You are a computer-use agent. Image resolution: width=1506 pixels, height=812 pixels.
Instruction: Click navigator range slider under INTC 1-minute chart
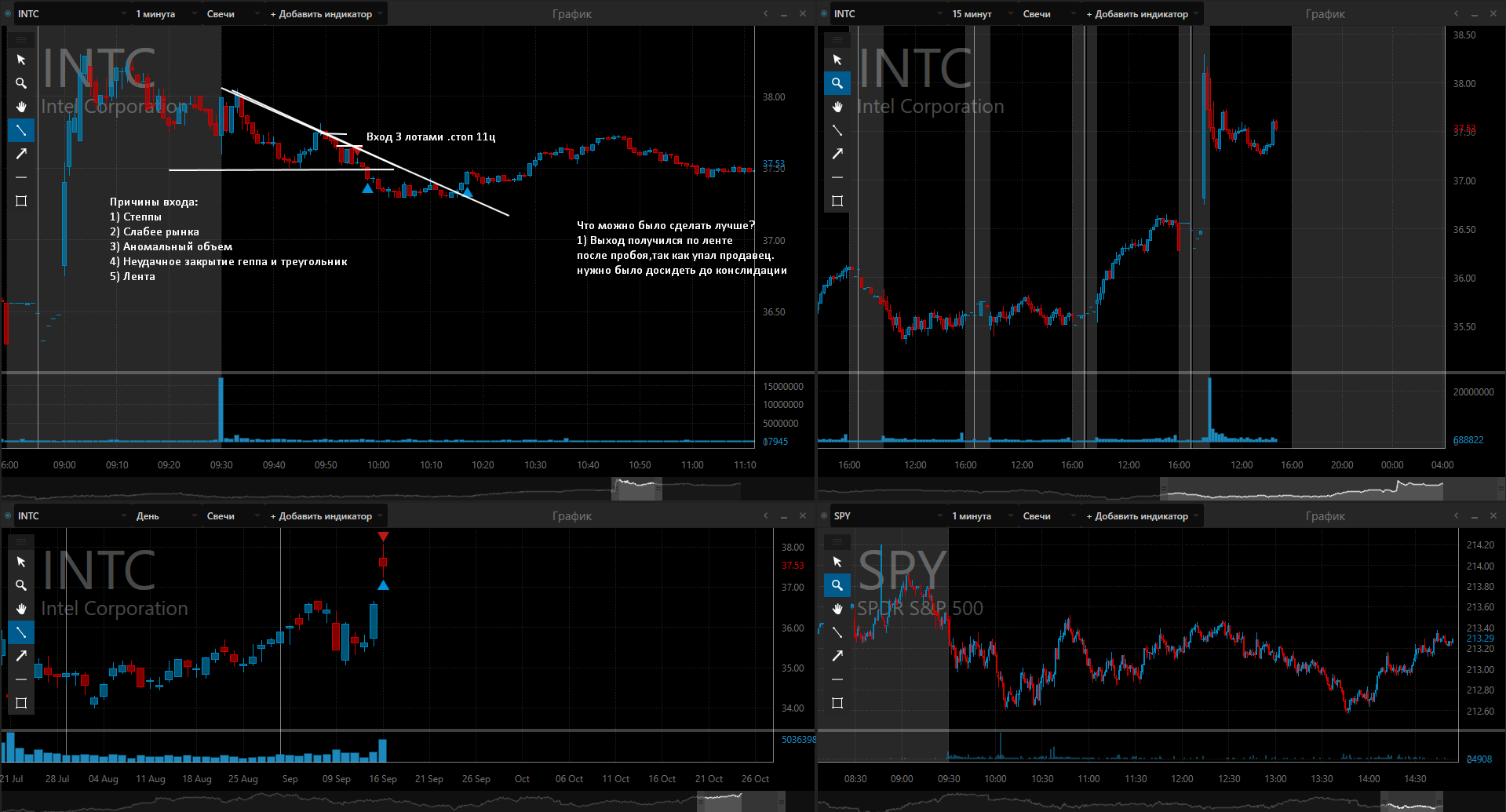click(x=636, y=488)
